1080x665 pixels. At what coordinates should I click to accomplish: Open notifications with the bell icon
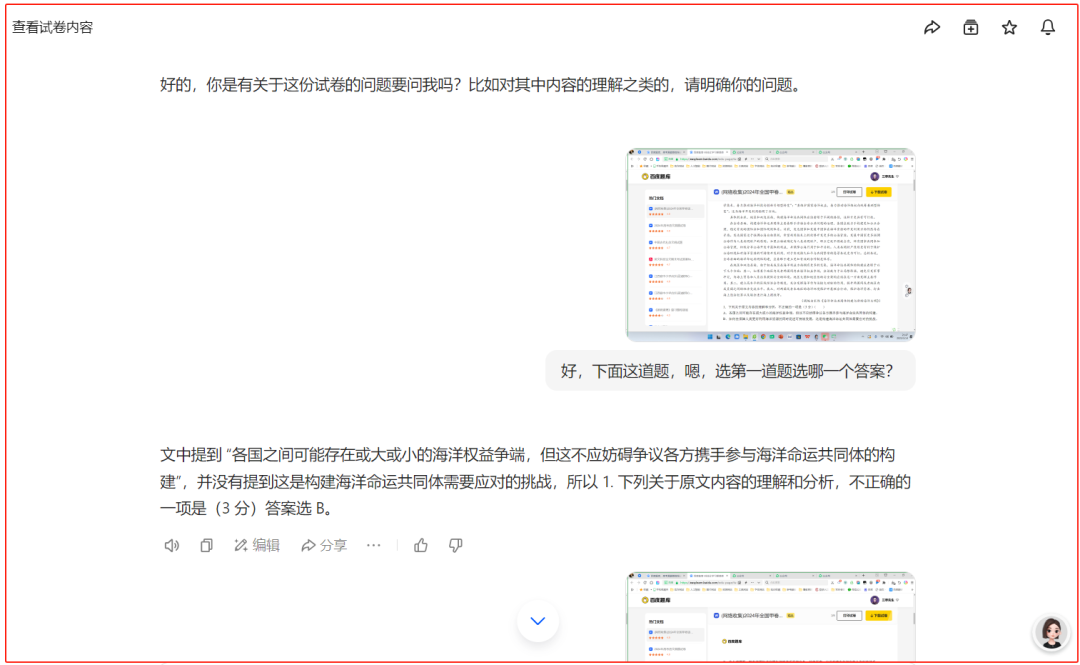click(x=1048, y=28)
